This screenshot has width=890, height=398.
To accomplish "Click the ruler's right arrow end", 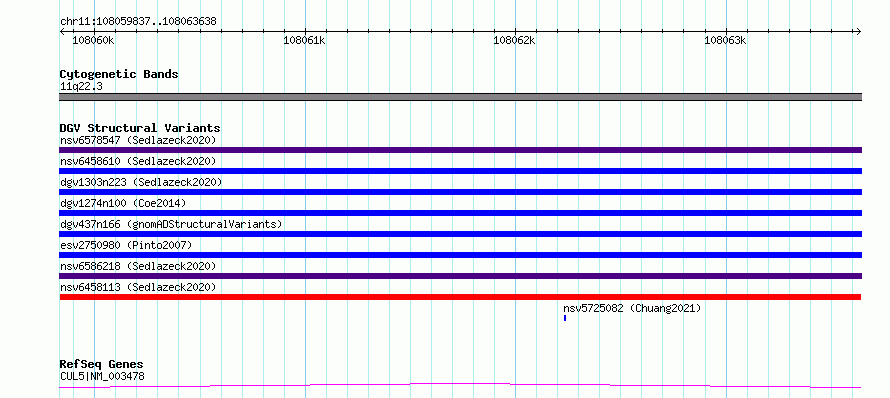I will pos(858,31).
